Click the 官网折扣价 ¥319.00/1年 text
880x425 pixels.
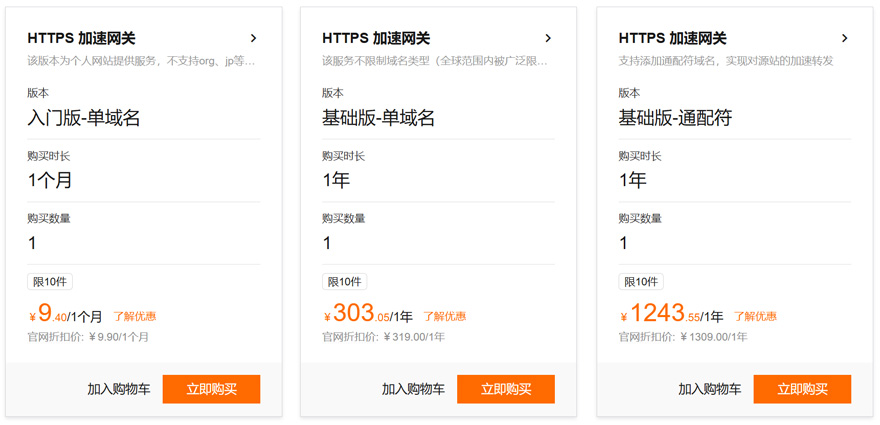383,337
